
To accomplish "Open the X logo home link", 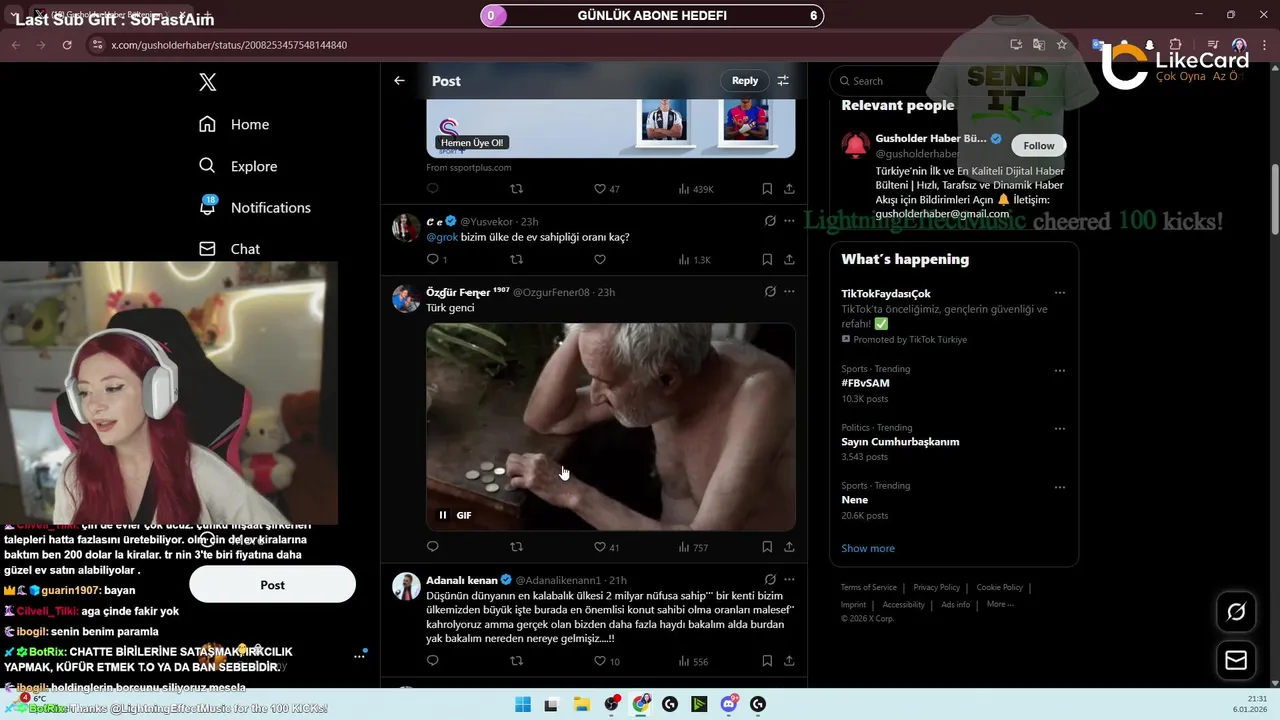I will click(208, 82).
